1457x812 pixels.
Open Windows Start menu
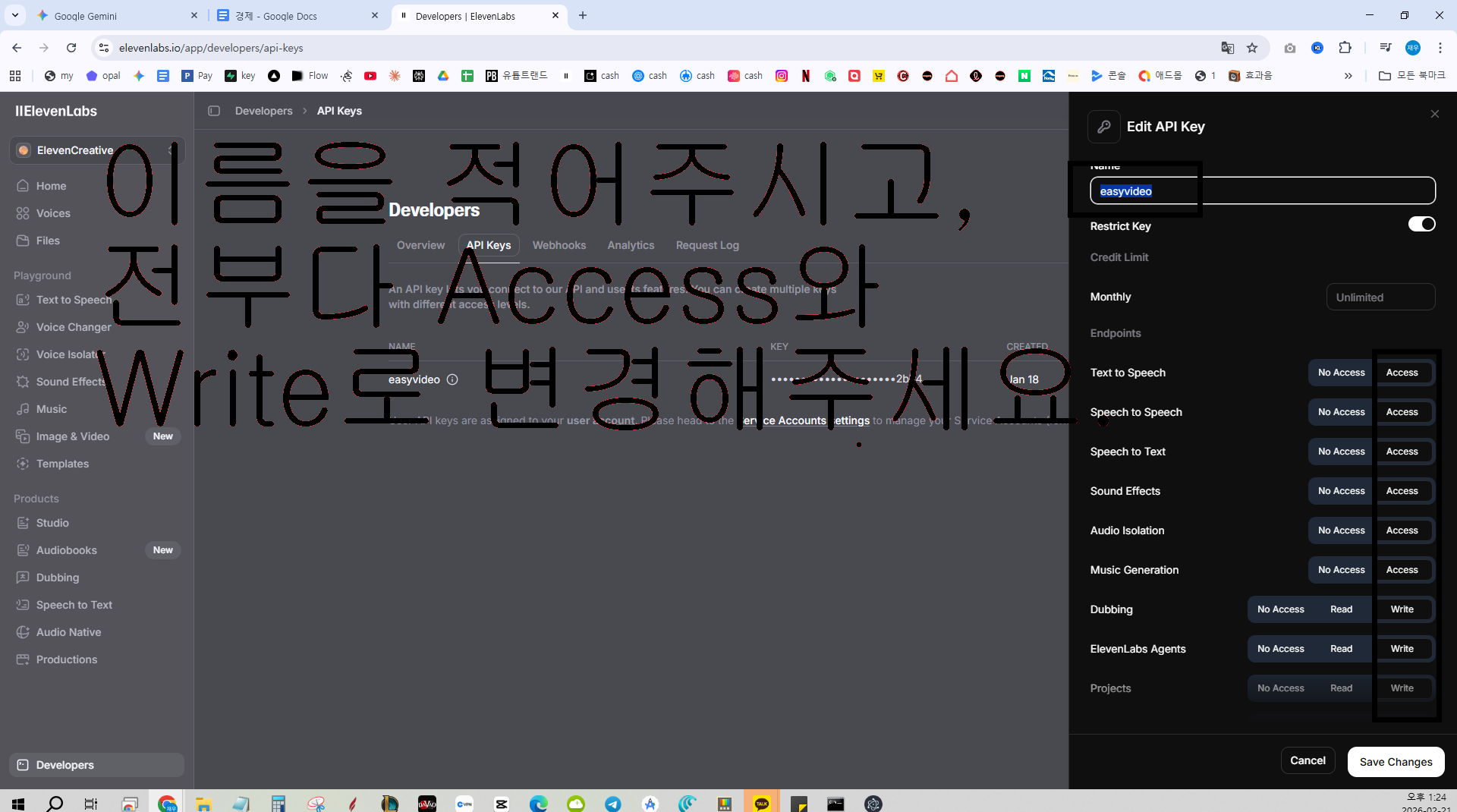[18, 804]
